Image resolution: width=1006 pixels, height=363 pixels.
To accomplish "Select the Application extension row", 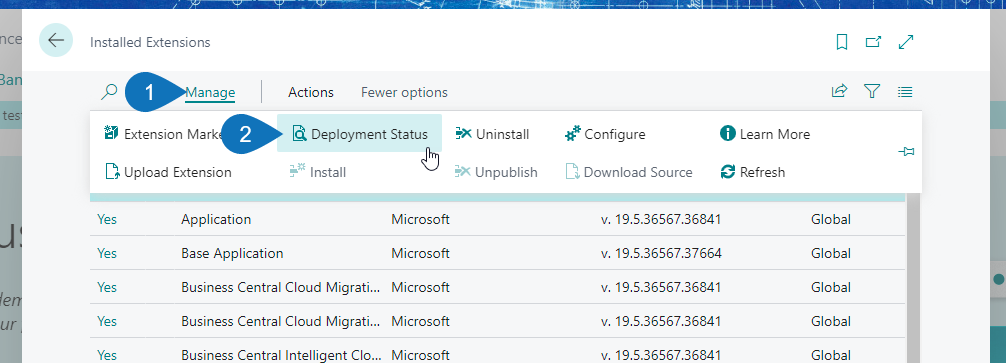I will [497, 219].
